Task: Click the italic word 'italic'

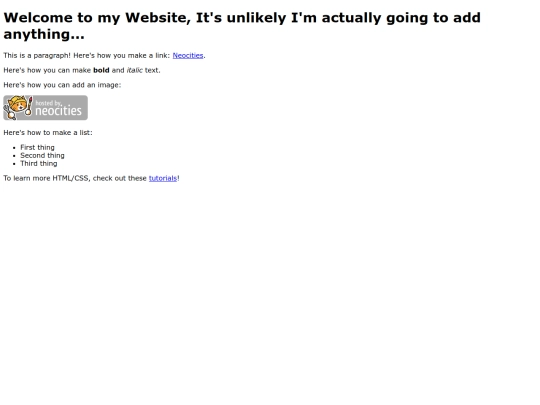Action: (135, 70)
